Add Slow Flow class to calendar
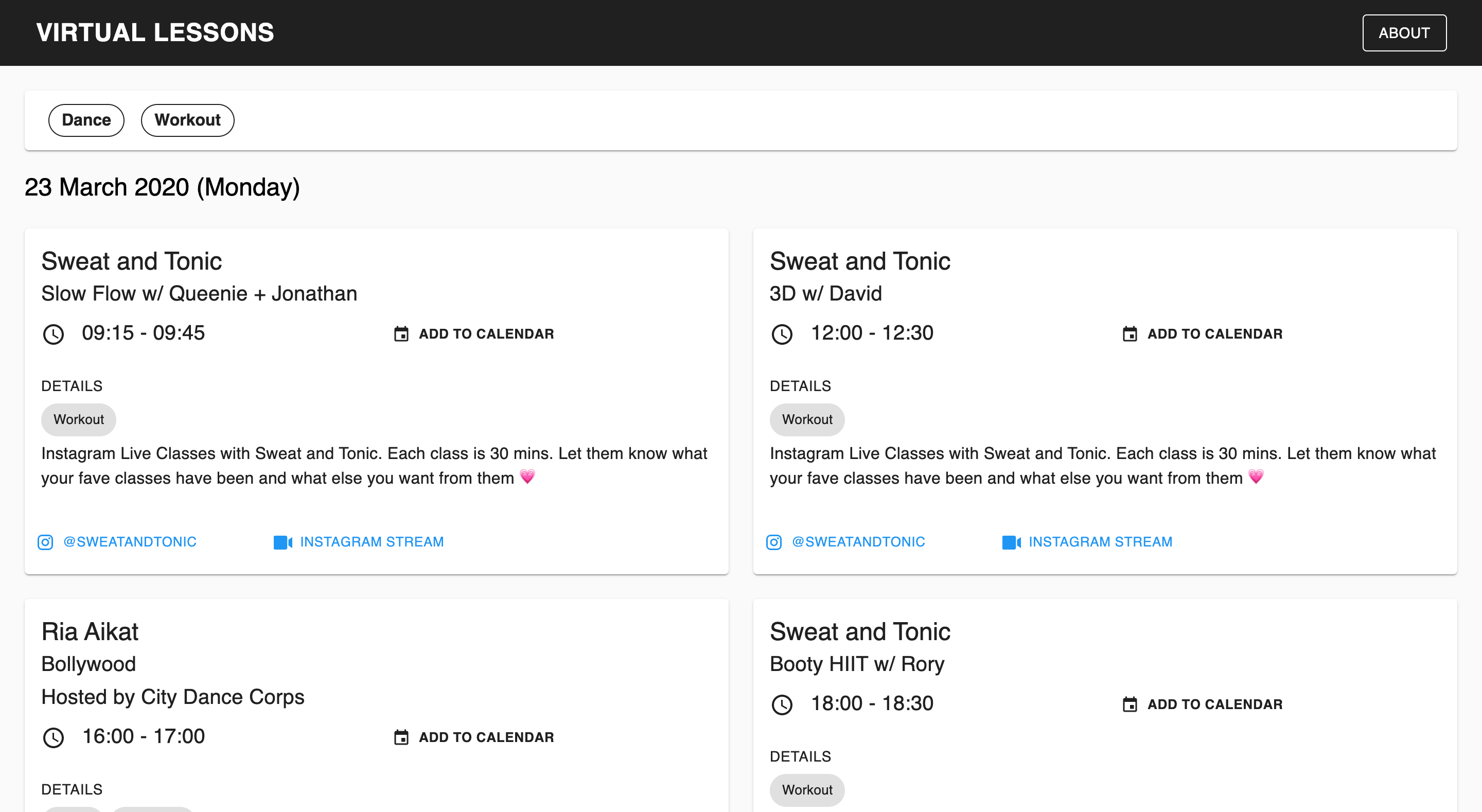 (486, 334)
